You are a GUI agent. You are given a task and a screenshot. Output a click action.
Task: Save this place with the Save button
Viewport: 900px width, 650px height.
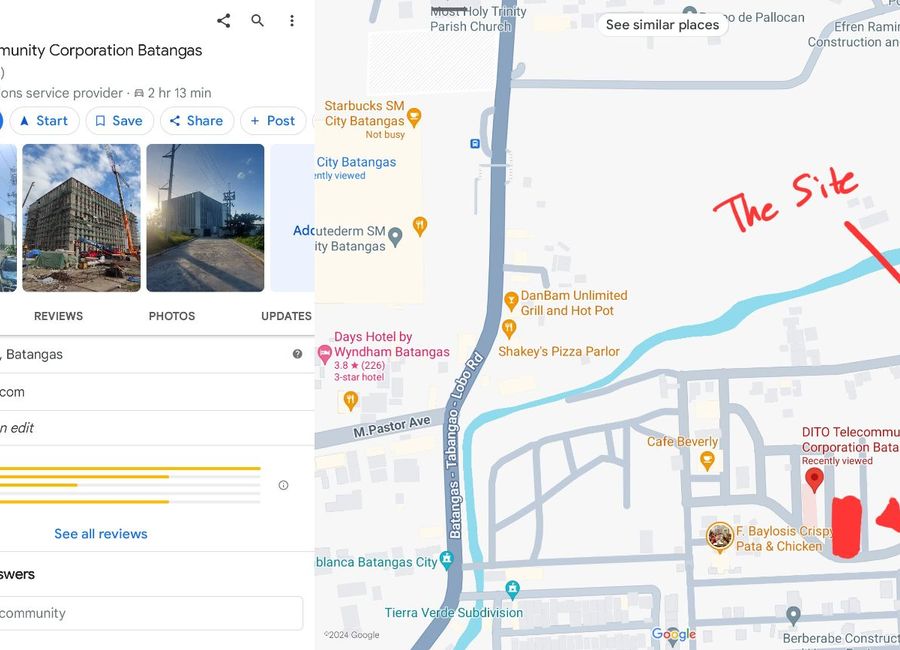(x=119, y=121)
